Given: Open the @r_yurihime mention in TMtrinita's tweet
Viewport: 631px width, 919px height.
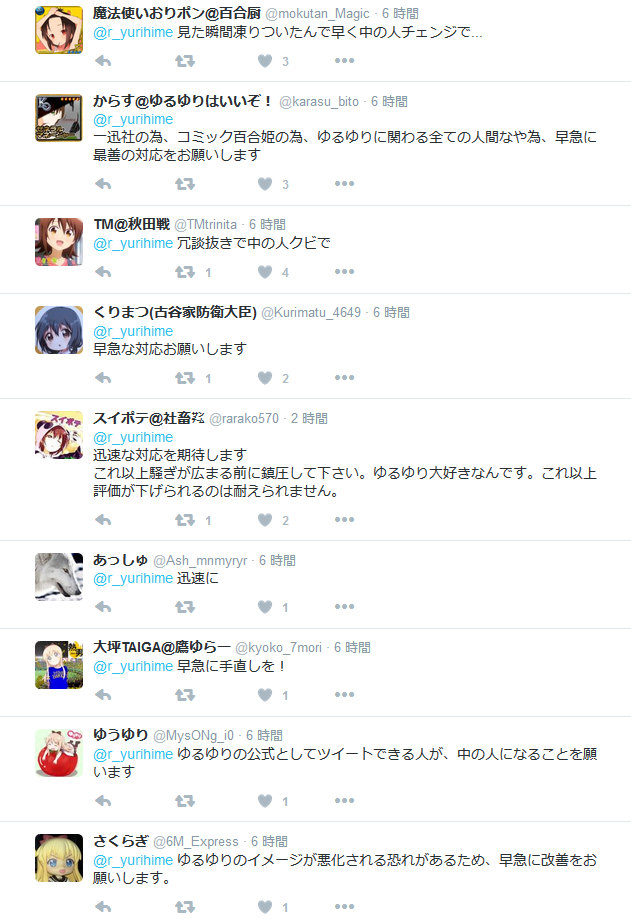Looking at the screenshot, I should pos(133,243).
